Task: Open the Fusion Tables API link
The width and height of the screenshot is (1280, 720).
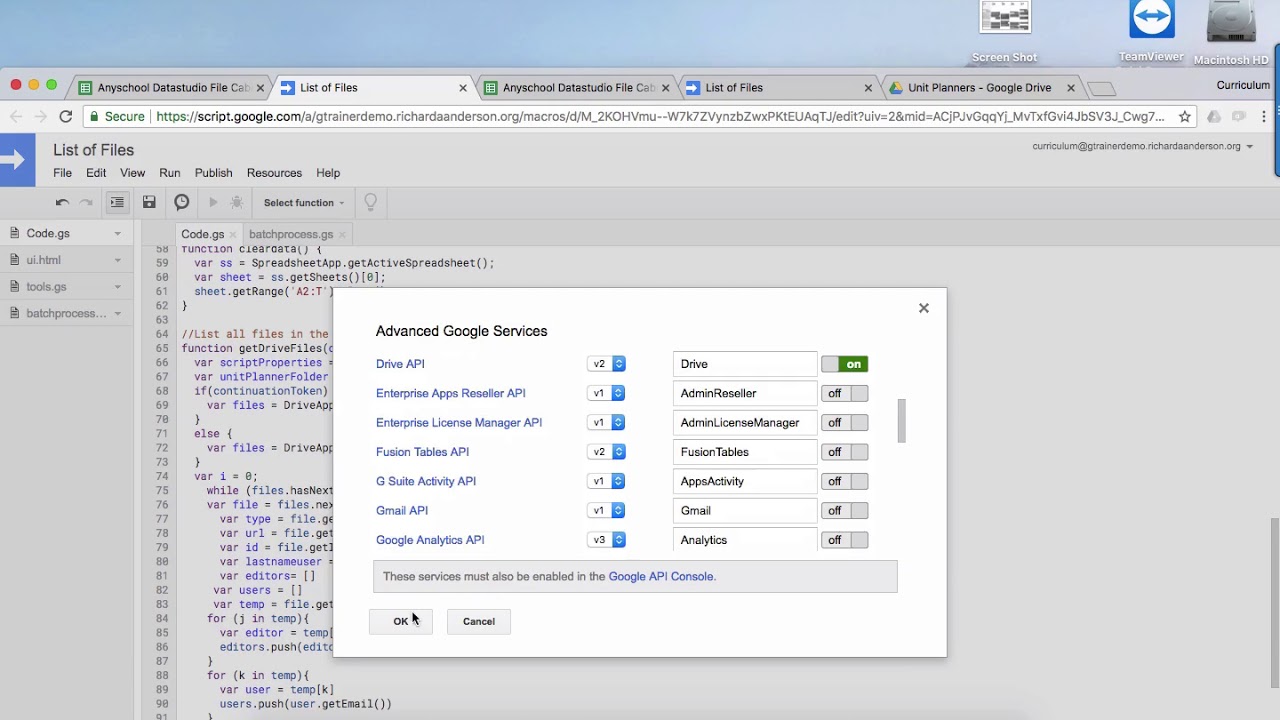Action: (x=422, y=452)
